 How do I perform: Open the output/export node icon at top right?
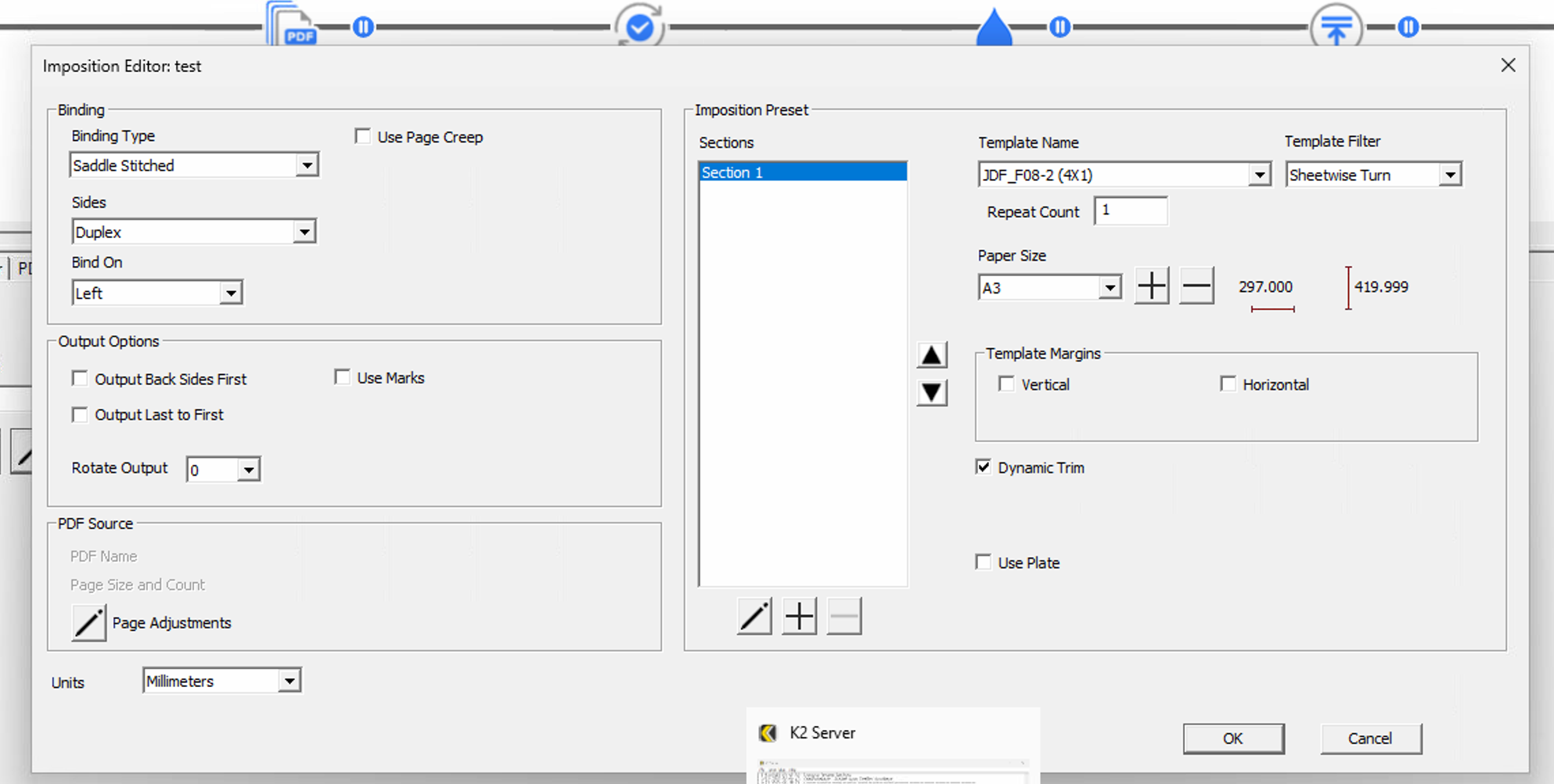tap(1336, 27)
